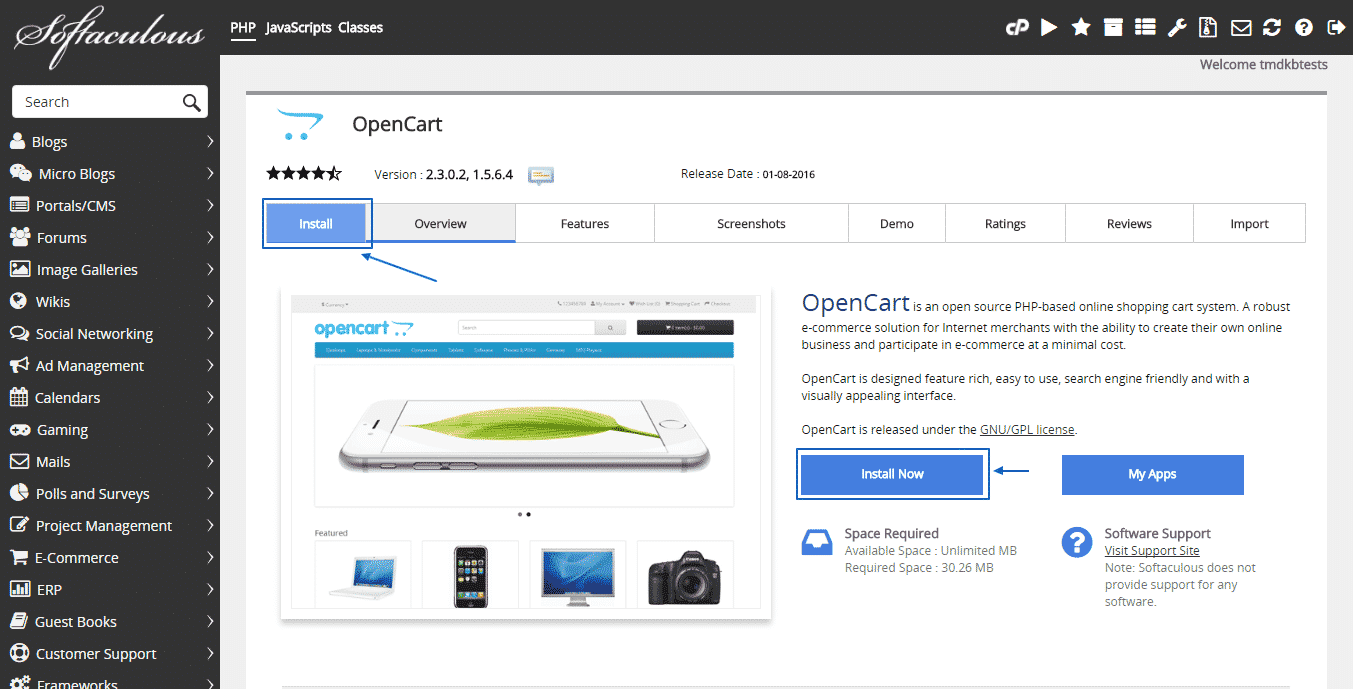Click the Forums people icon
This screenshot has height=689, width=1353.
[x=20, y=237]
